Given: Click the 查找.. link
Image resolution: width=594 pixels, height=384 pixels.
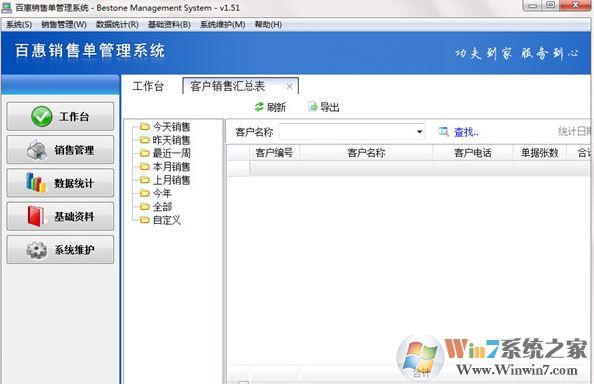Looking at the screenshot, I should point(466,132).
